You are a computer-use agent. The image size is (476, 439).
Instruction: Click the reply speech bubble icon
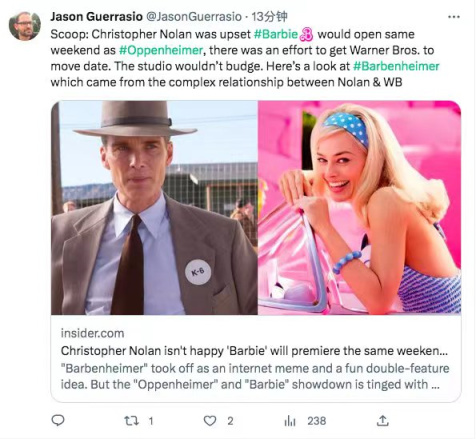(x=58, y=421)
